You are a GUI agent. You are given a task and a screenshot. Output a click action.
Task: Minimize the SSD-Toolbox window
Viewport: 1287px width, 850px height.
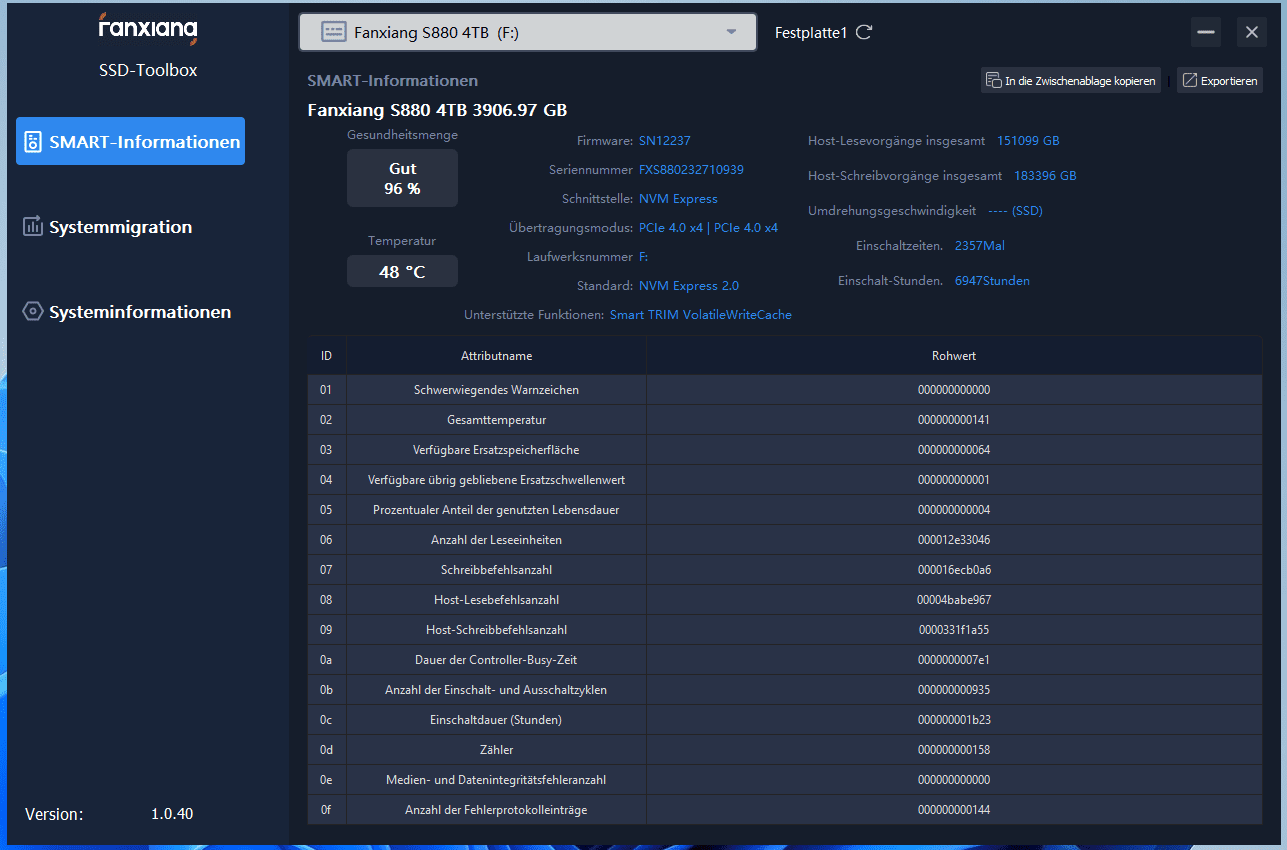[1206, 32]
